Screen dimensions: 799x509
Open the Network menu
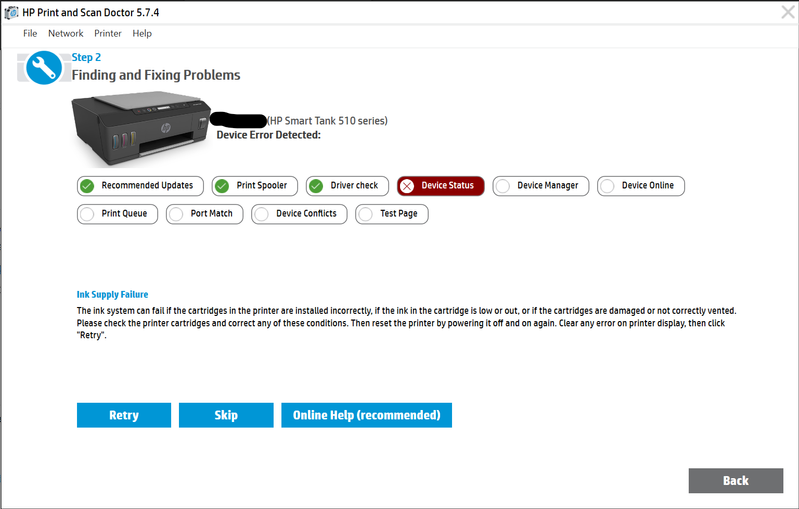tap(66, 34)
